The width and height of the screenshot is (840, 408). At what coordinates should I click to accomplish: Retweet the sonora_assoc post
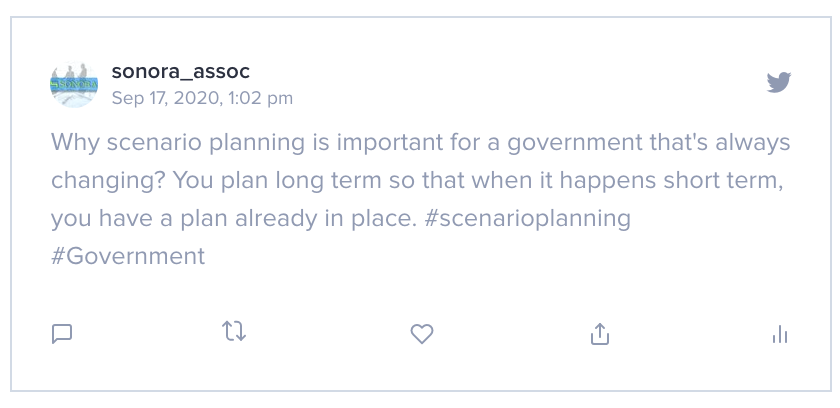tap(234, 331)
